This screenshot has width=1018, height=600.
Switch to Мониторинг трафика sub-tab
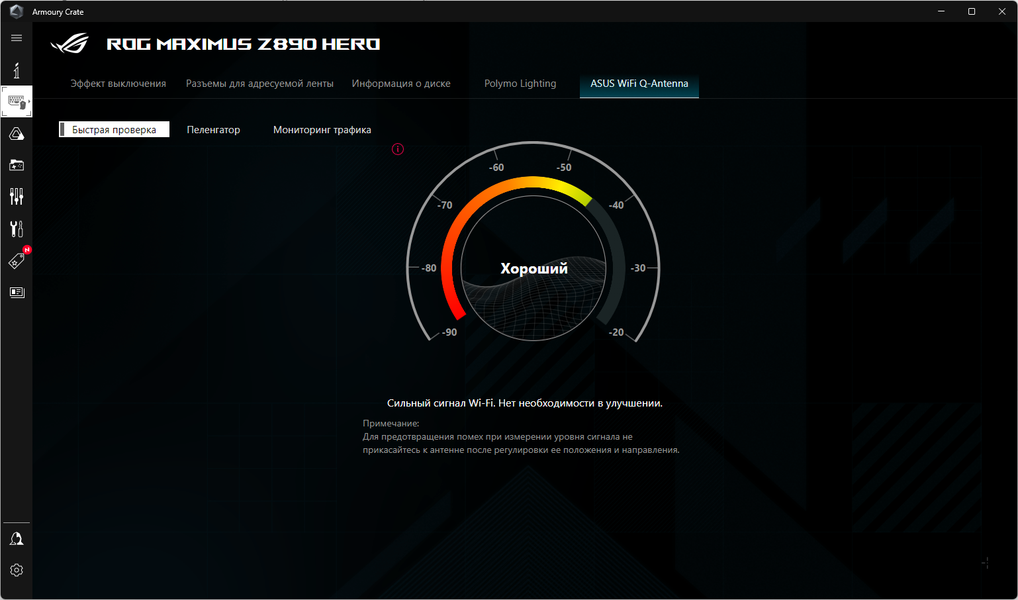[x=322, y=130]
